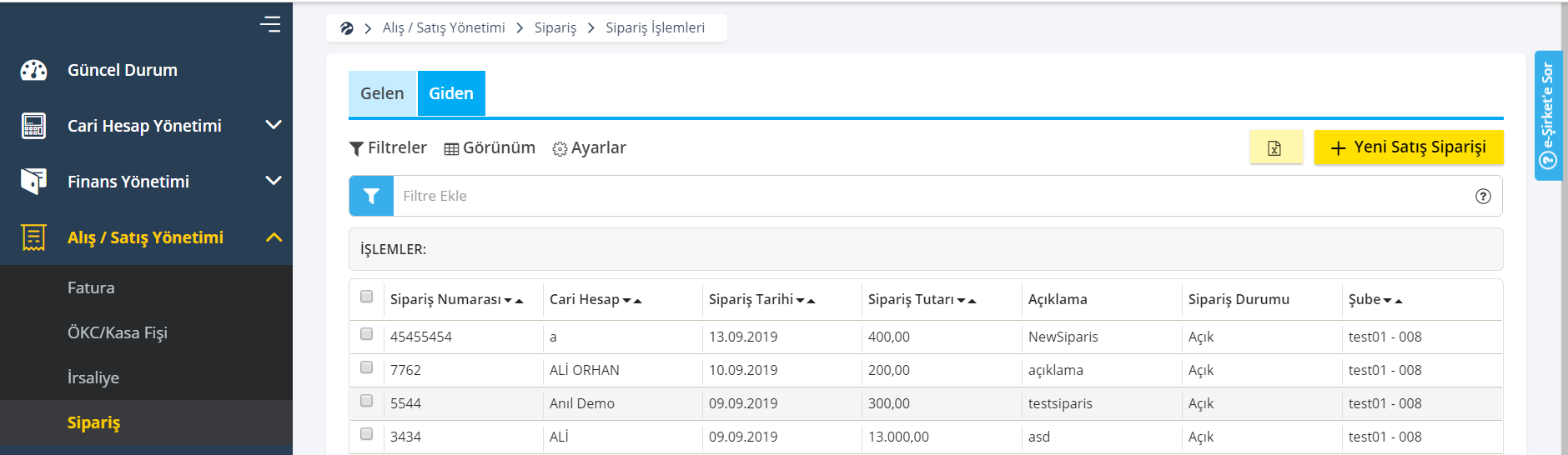1568x455 pixels.
Task: Click the order number 45455454
Action: (421, 337)
